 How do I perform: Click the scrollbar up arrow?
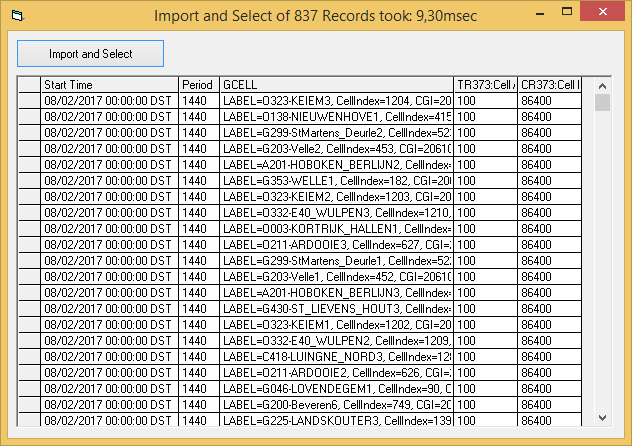pos(602,84)
